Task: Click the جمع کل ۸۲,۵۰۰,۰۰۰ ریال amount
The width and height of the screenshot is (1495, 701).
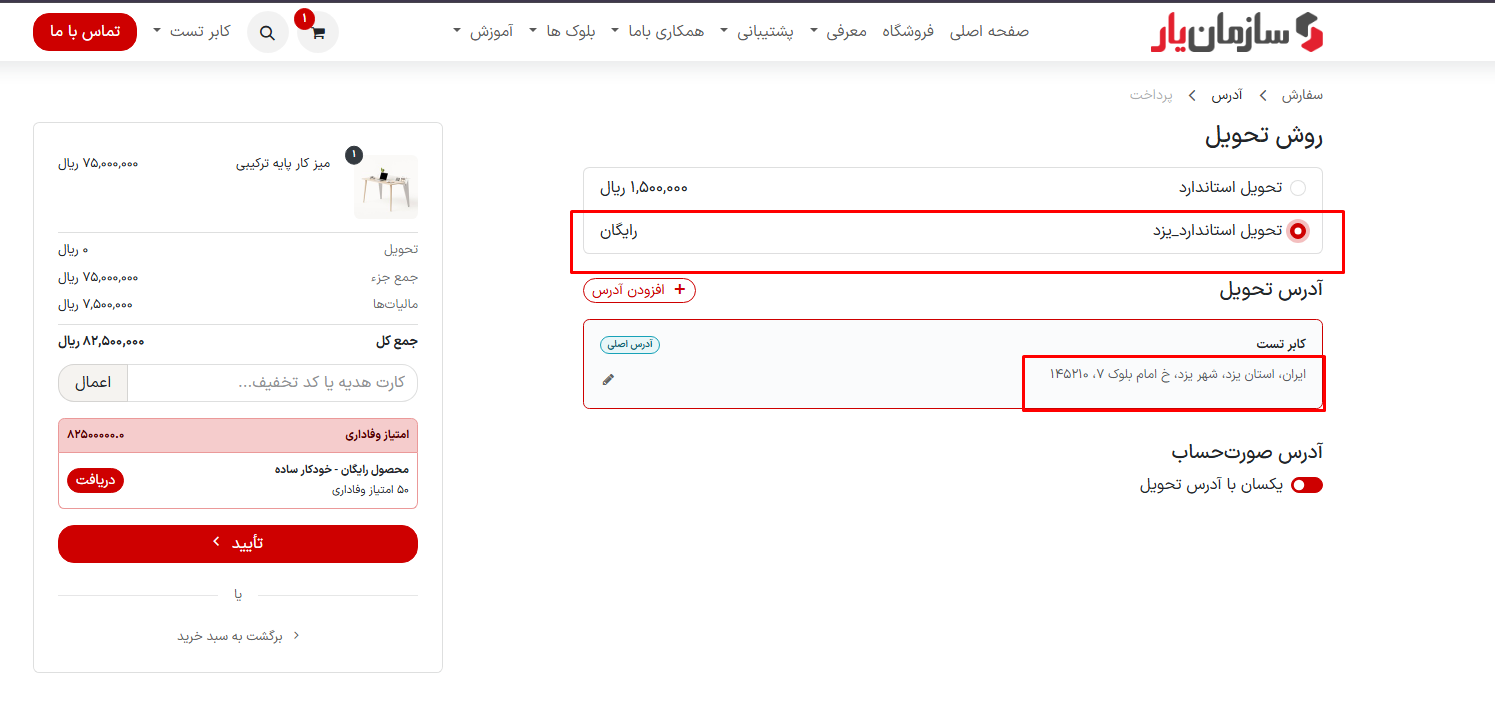Action: coord(101,341)
